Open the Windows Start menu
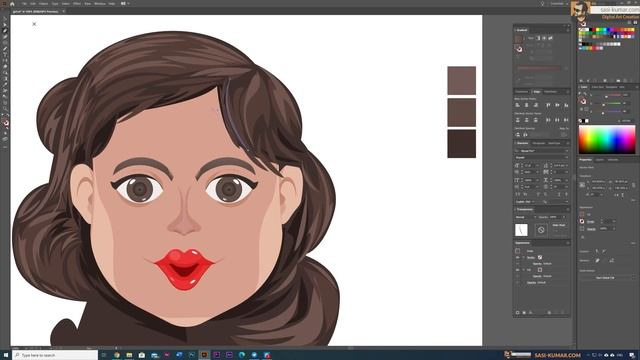The height and width of the screenshot is (360, 640). coord(5,355)
